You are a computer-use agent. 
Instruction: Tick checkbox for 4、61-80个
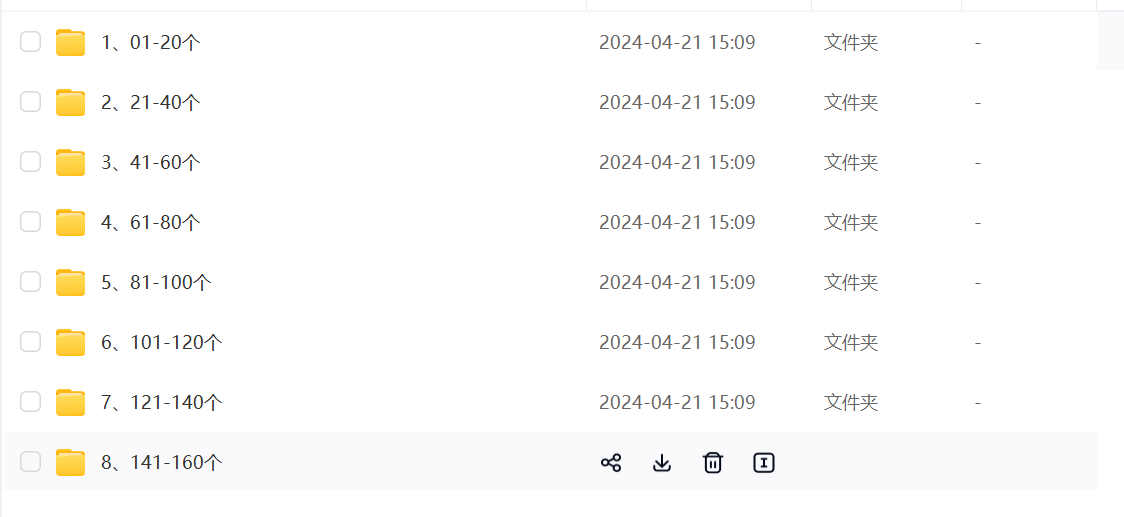pyautogui.click(x=31, y=222)
